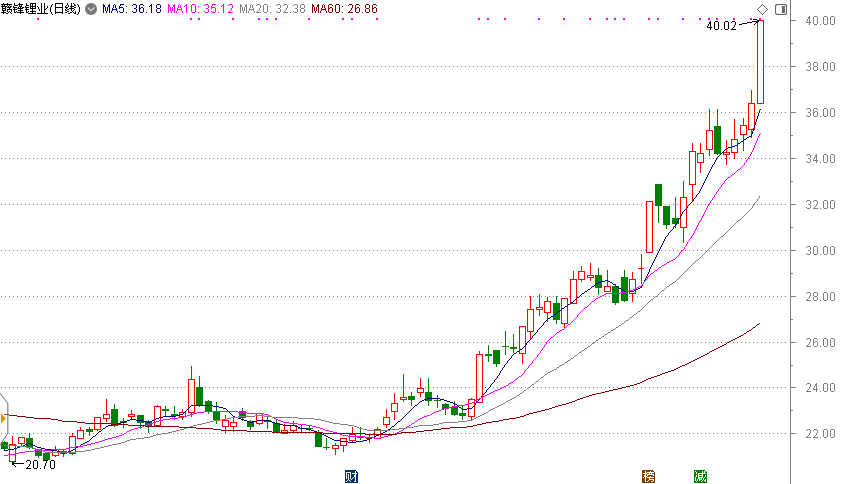Select the 赣锋锂业(日线) chart title
The height and width of the screenshot is (484, 841).
41,9
